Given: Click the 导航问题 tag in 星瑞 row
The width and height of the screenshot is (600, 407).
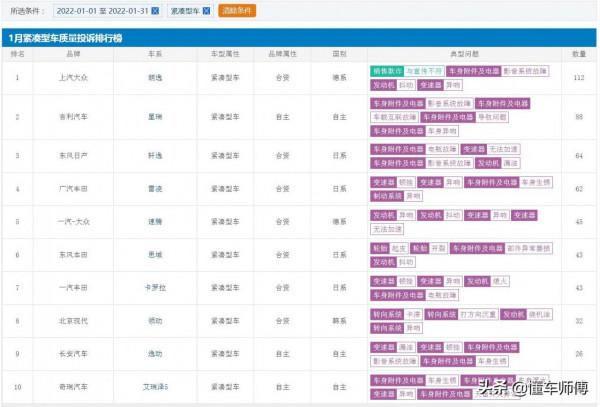Looking at the screenshot, I should pos(492,117).
